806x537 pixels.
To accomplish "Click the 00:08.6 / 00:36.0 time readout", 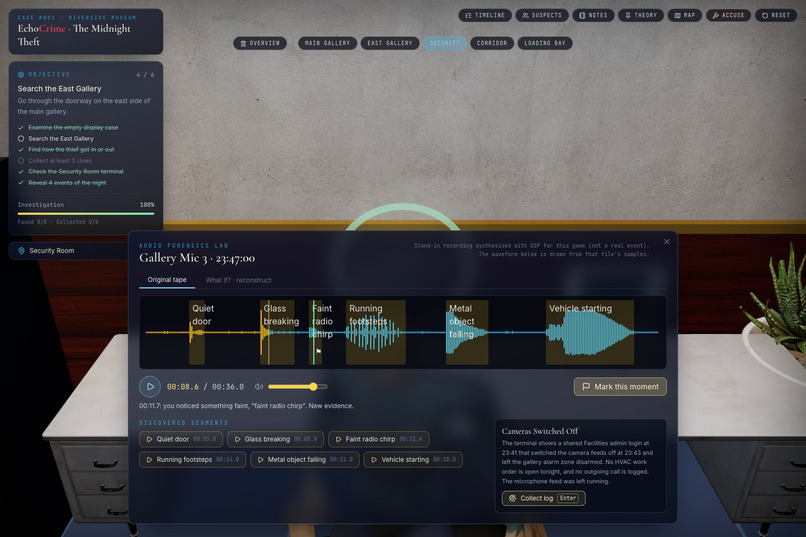I will point(205,386).
